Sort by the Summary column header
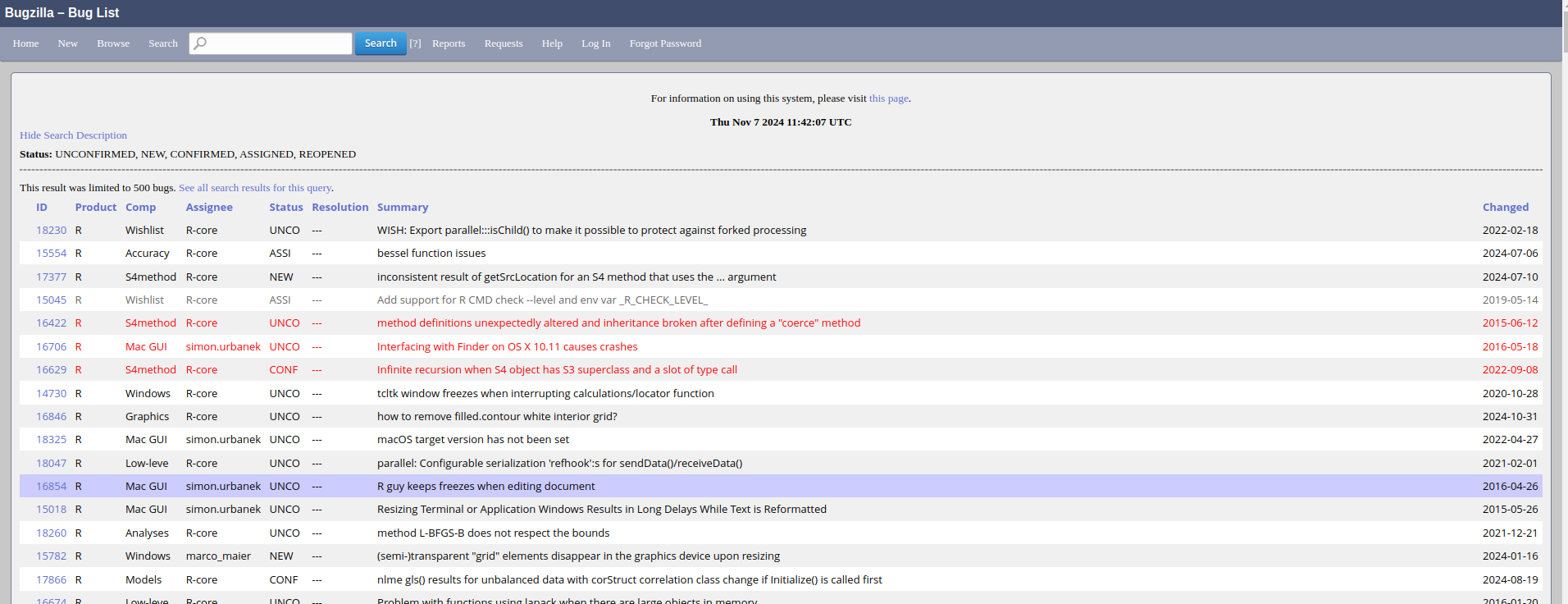Image resolution: width=1568 pixels, height=604 pixels. [x=402, y=208]
